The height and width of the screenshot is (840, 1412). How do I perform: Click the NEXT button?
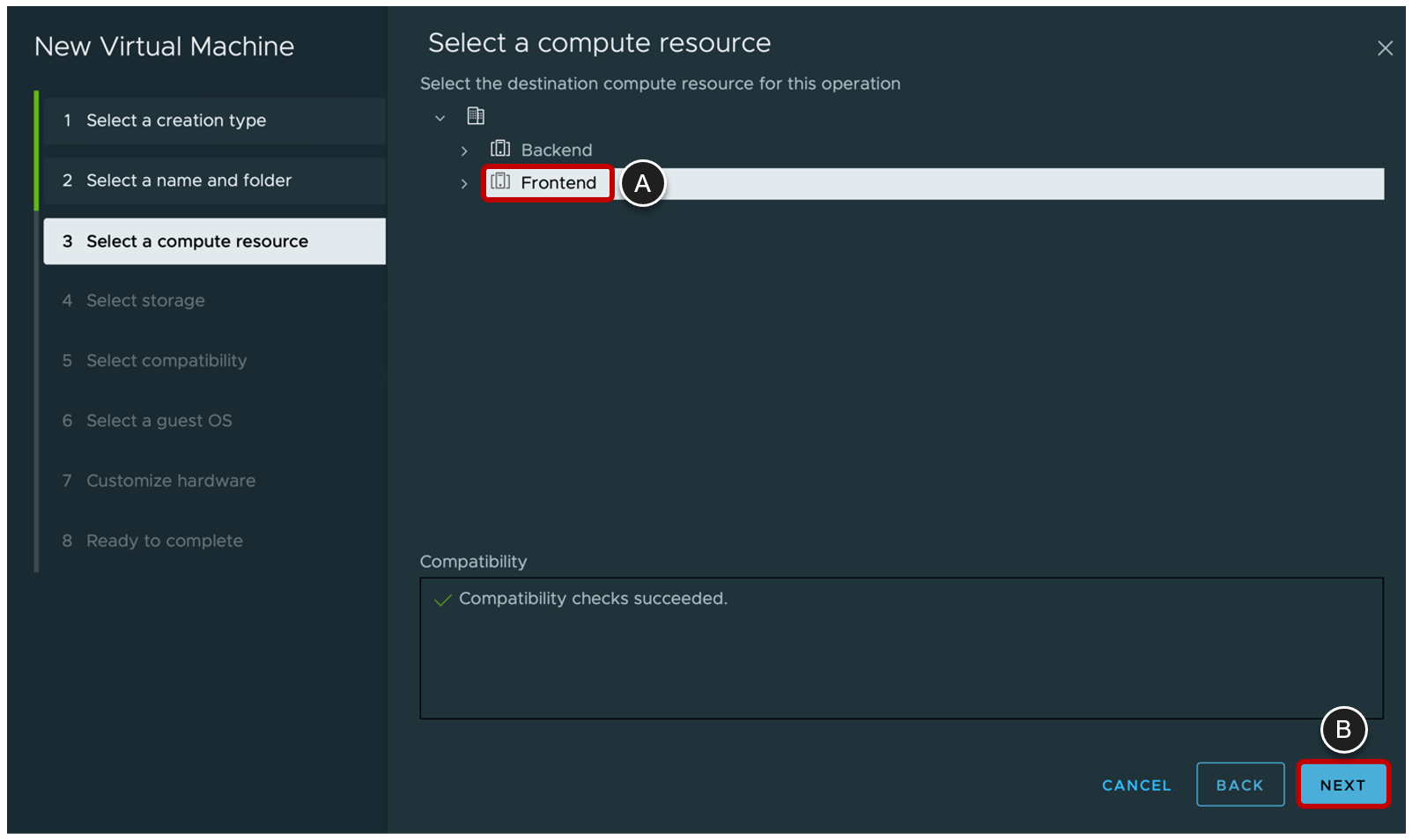click(1343, 784)
